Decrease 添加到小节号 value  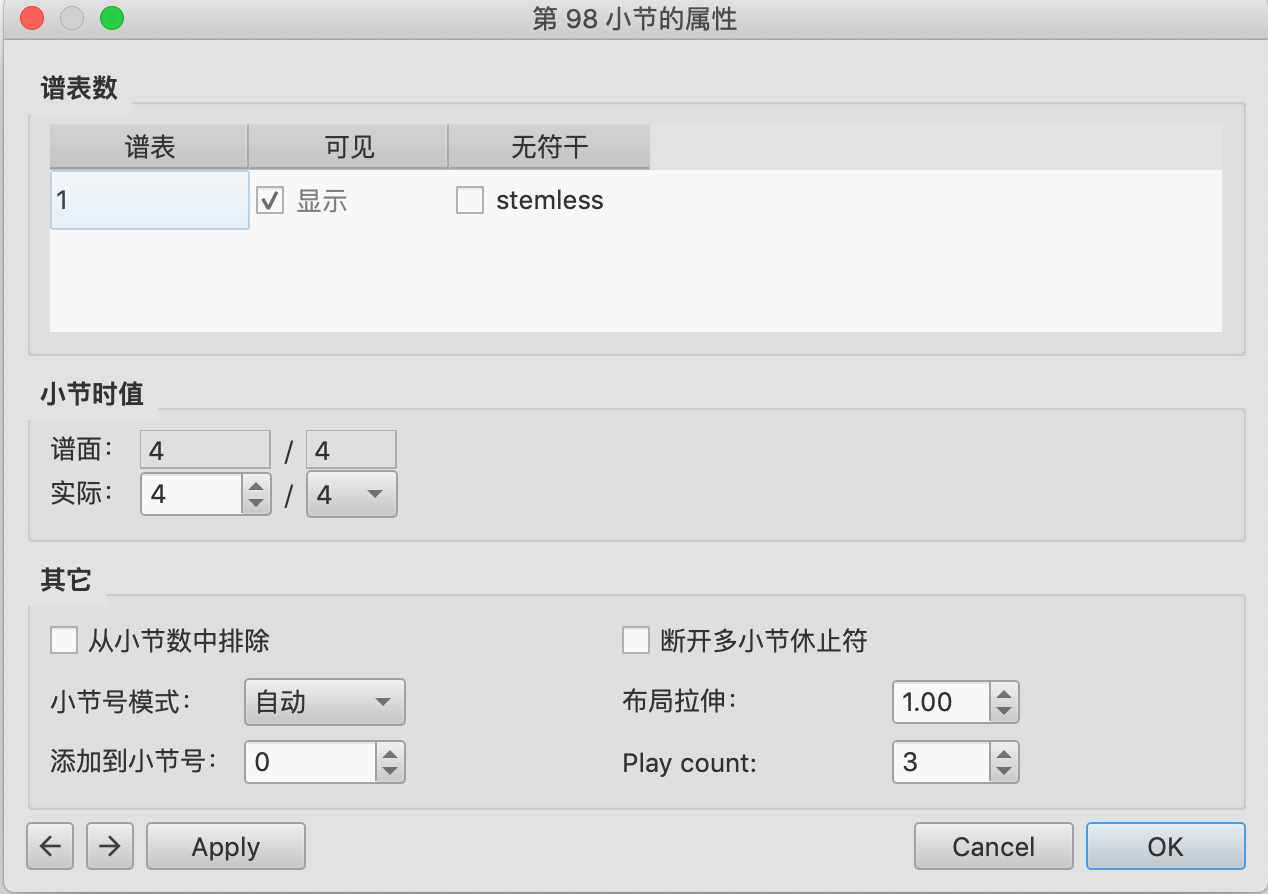coord(390,772)
